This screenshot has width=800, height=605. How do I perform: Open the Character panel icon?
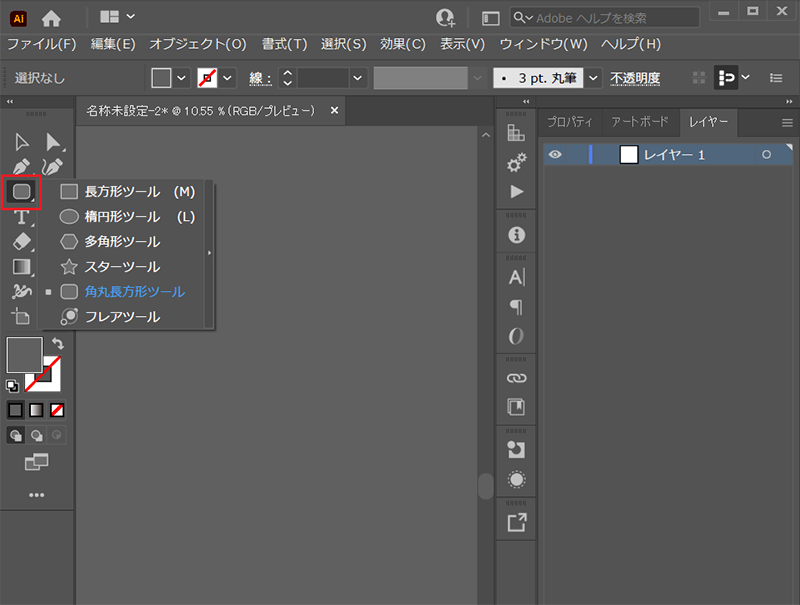pos(516,277)
